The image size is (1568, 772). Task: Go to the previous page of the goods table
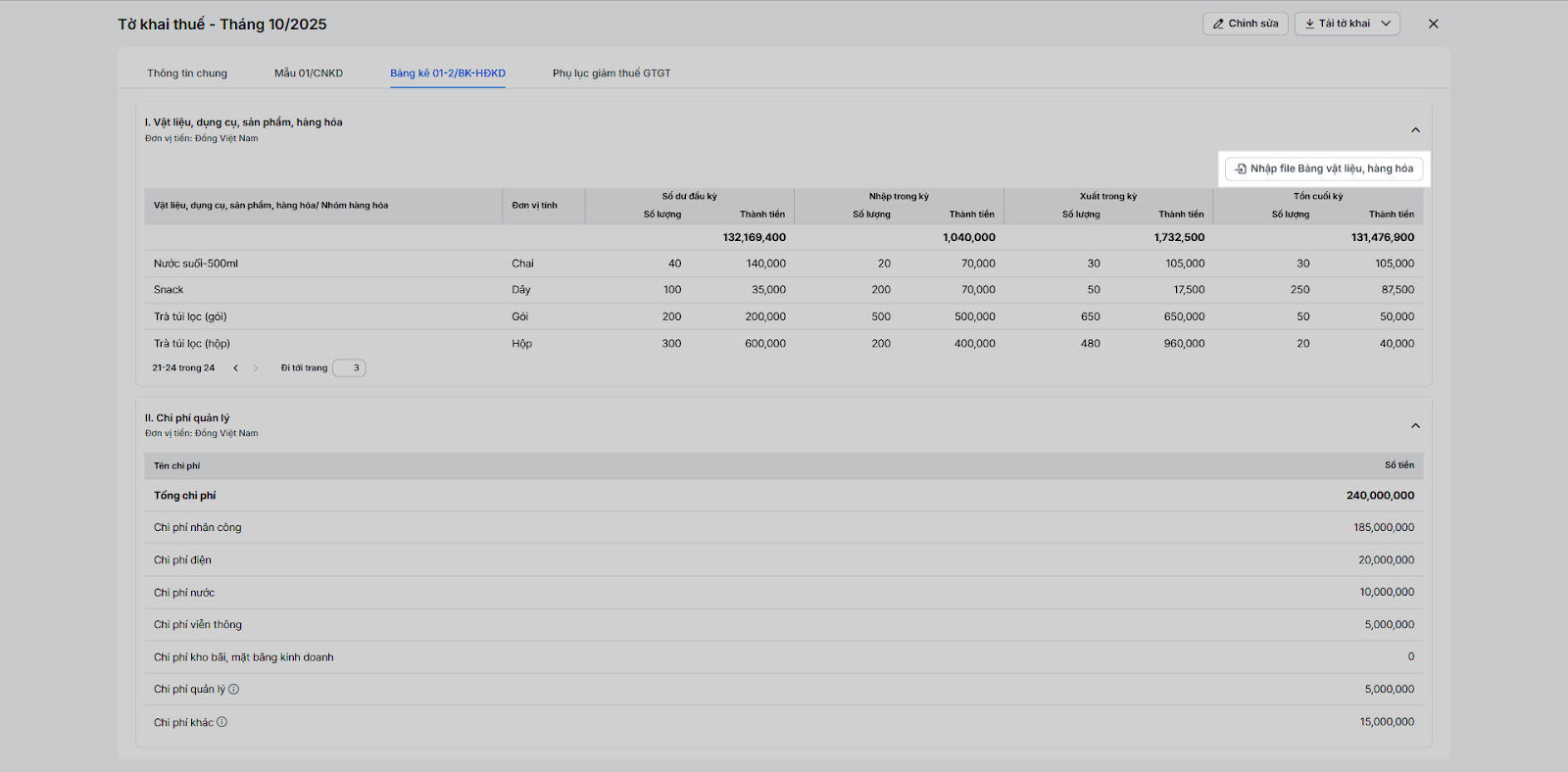[x=235, y=368]
